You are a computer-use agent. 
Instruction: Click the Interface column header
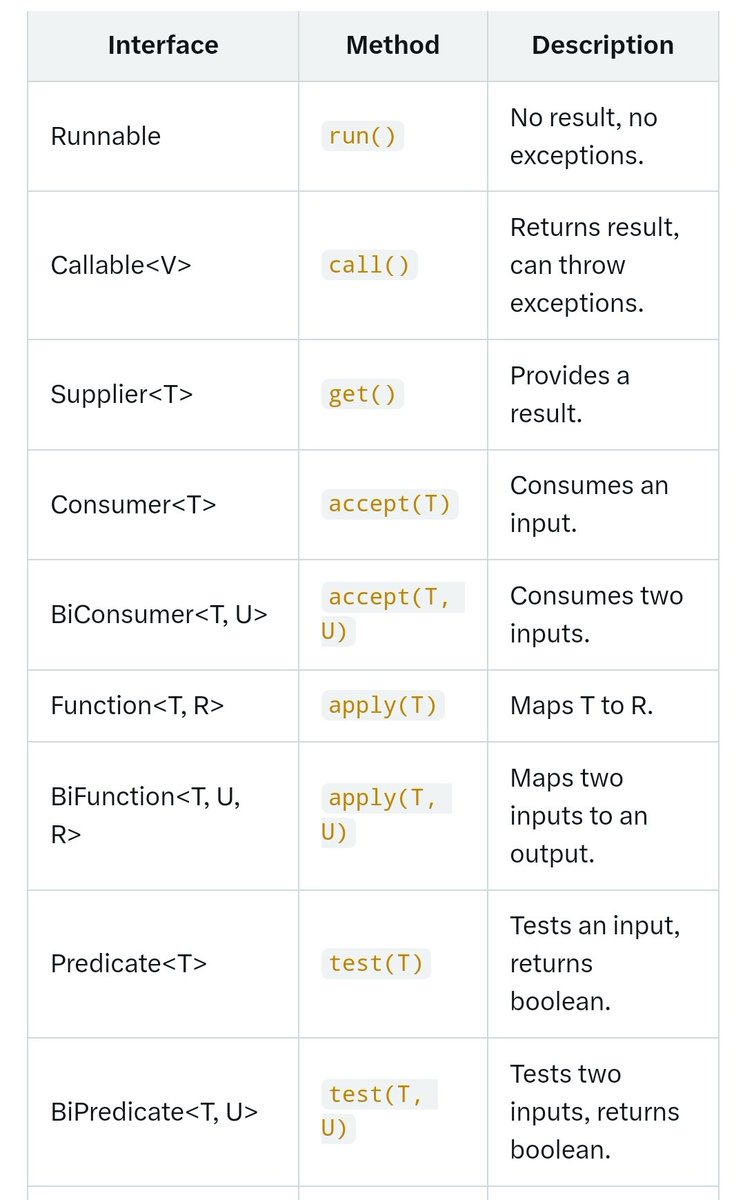point(163,45)
